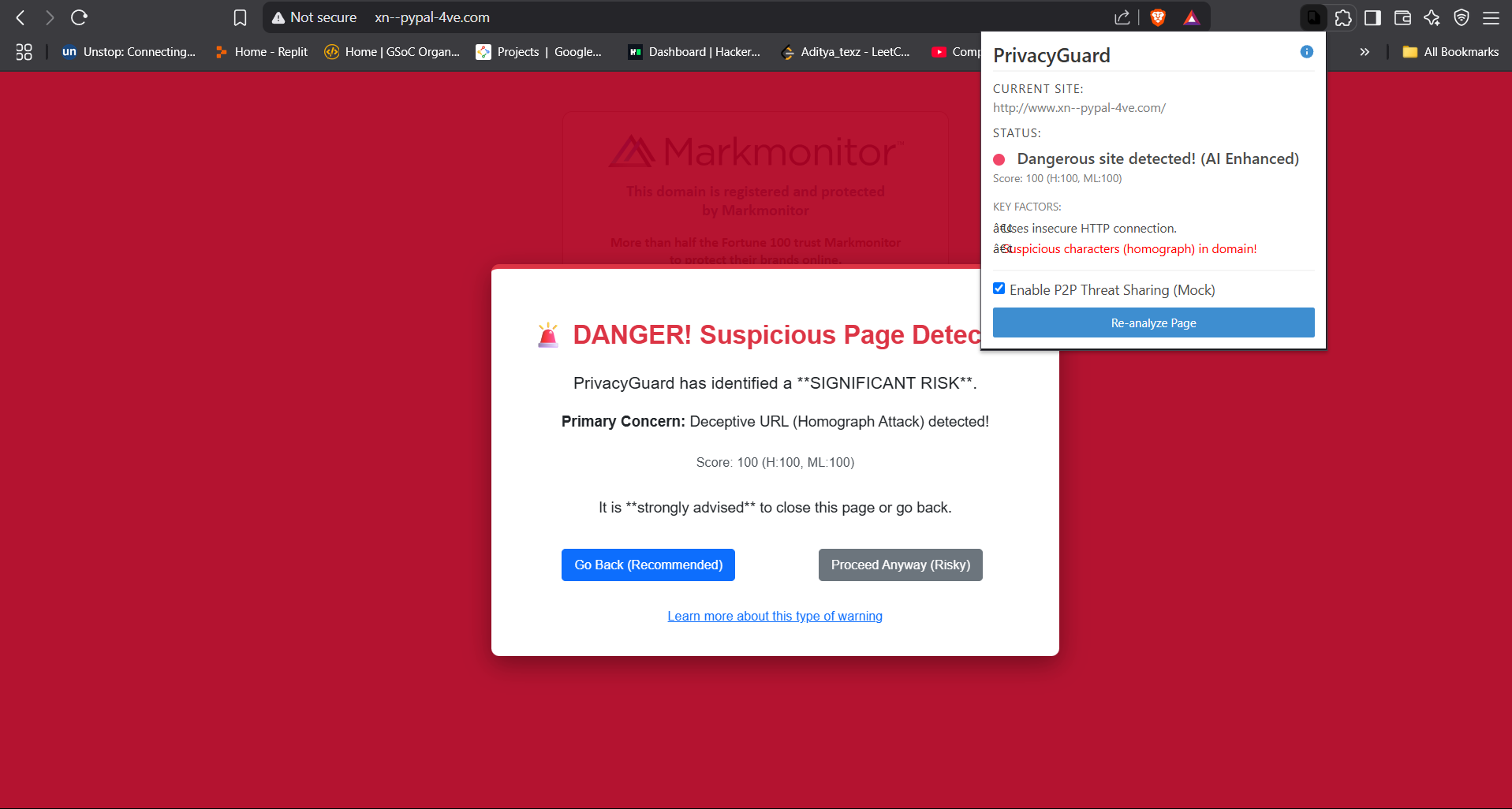This screenshot has width=1512, height=809.
Task: Open Brave Shields lion icon
Action: pos(1158,17)
